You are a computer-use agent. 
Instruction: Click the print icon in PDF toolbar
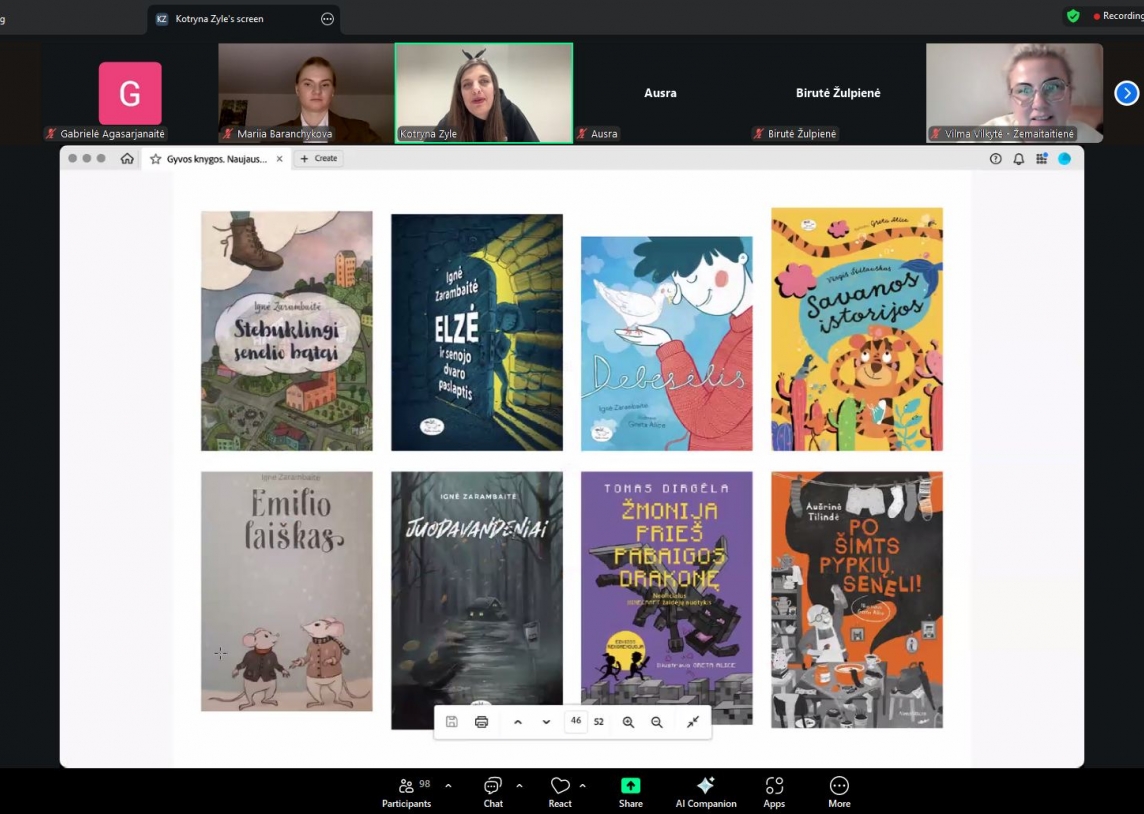(x=481, y=722)
